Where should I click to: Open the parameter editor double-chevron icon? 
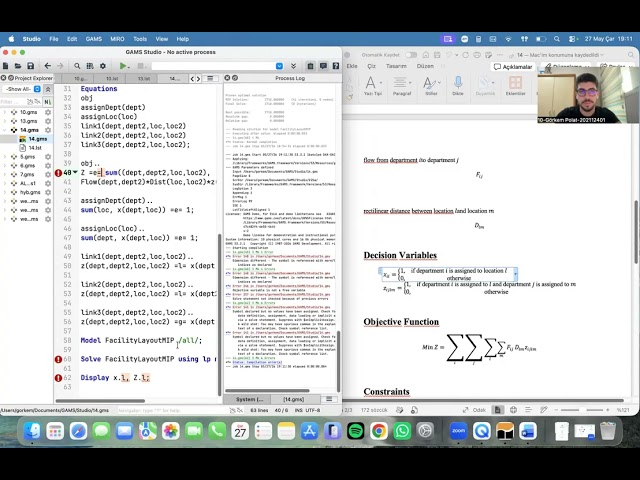(293, 66)
